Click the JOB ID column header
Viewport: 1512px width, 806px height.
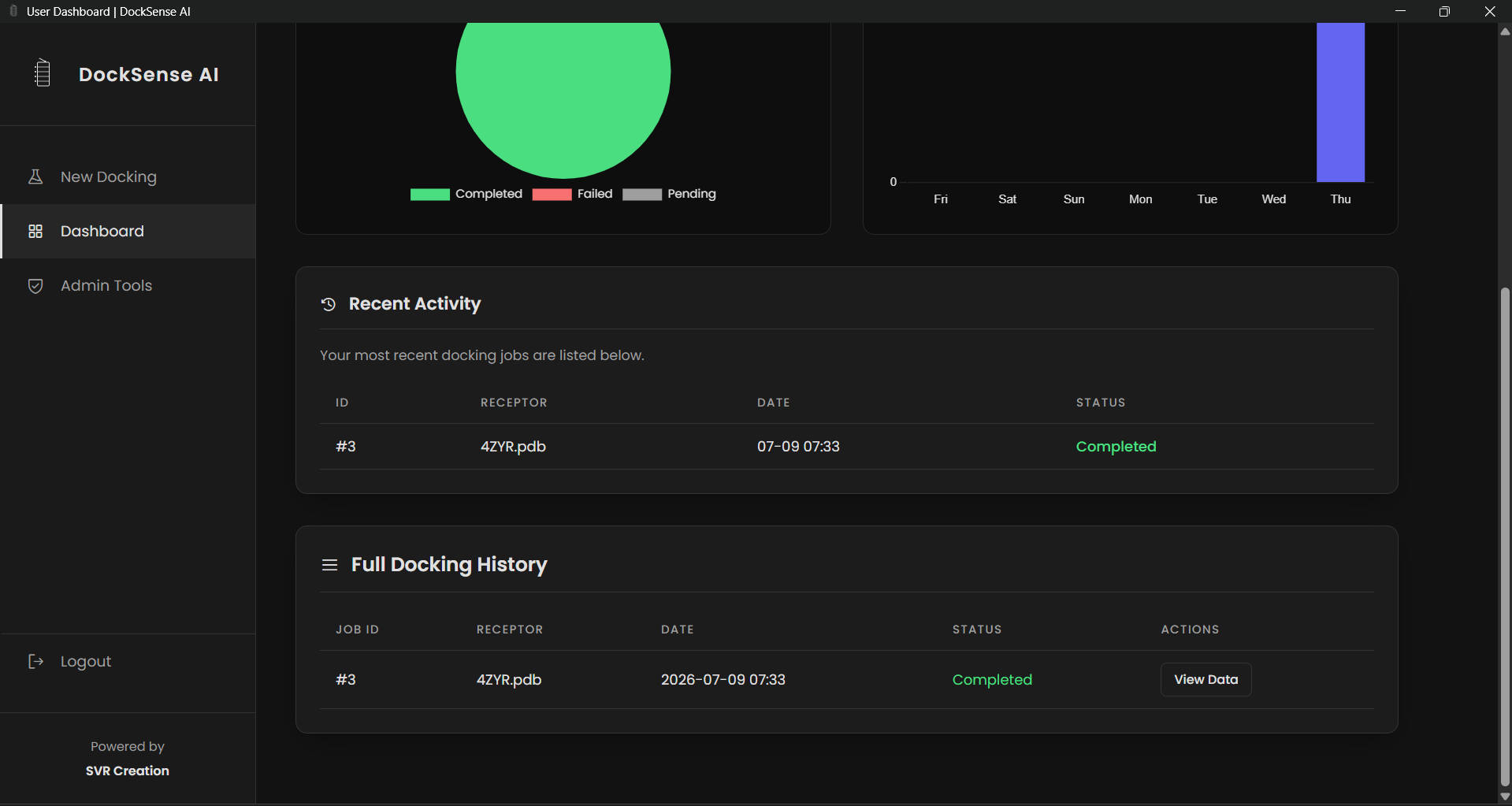pyautogui.click(x=357, y=630)
